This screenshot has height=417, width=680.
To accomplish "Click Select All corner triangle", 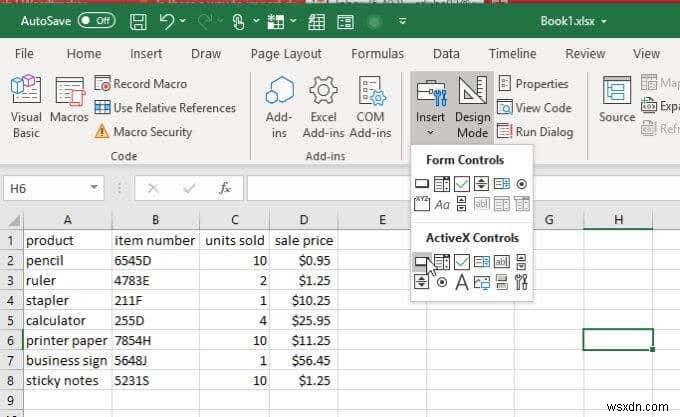I will pyautogui.click(x=14, y=220).
